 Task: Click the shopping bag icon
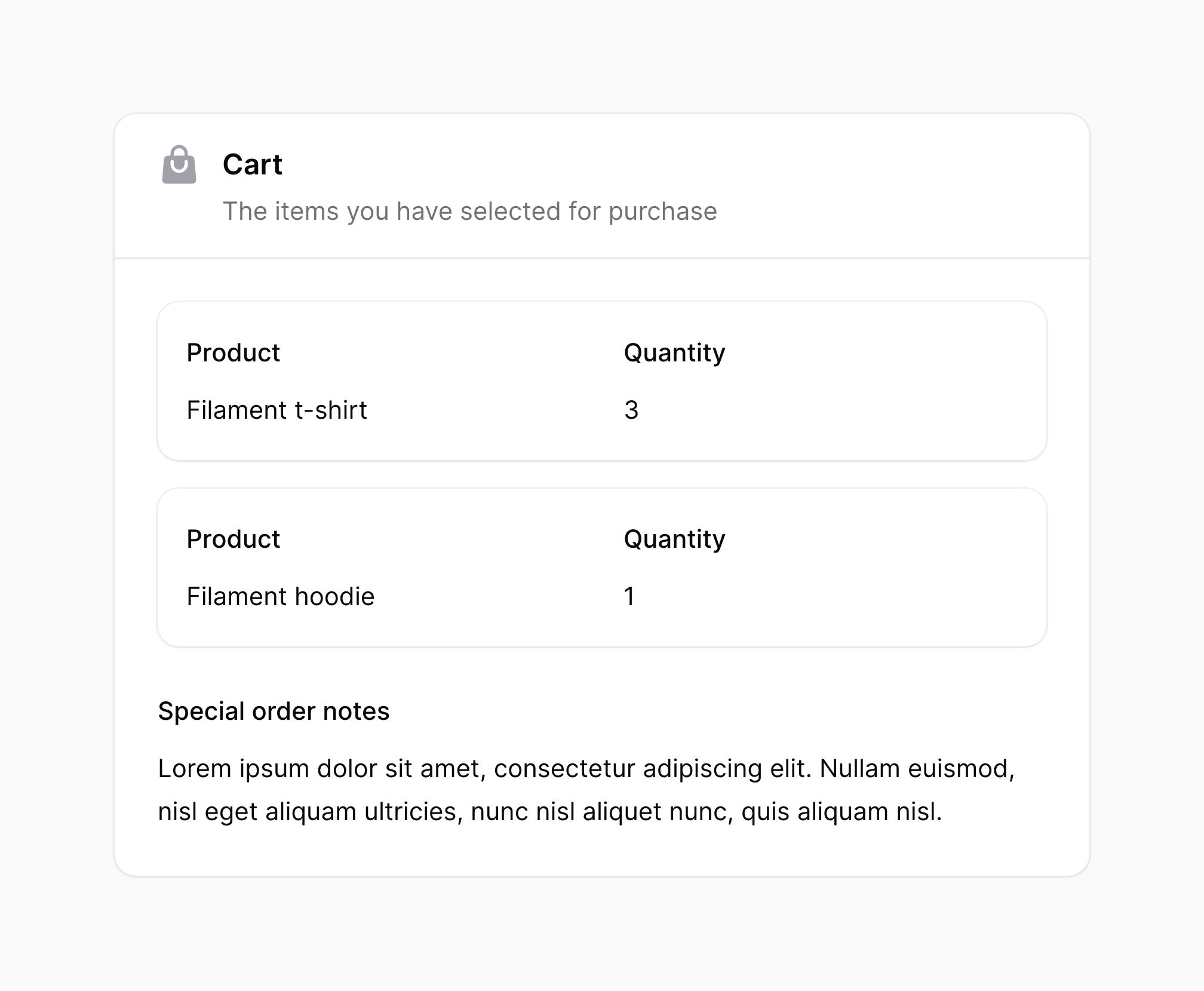coord(179,164)
